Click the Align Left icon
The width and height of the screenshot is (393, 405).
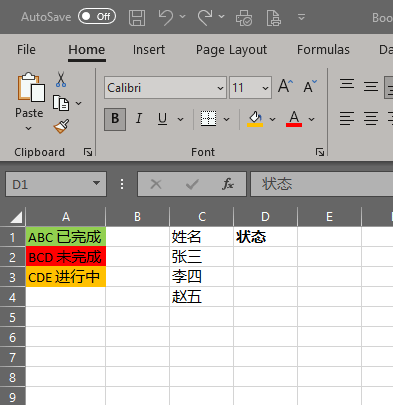pos(347,119)
